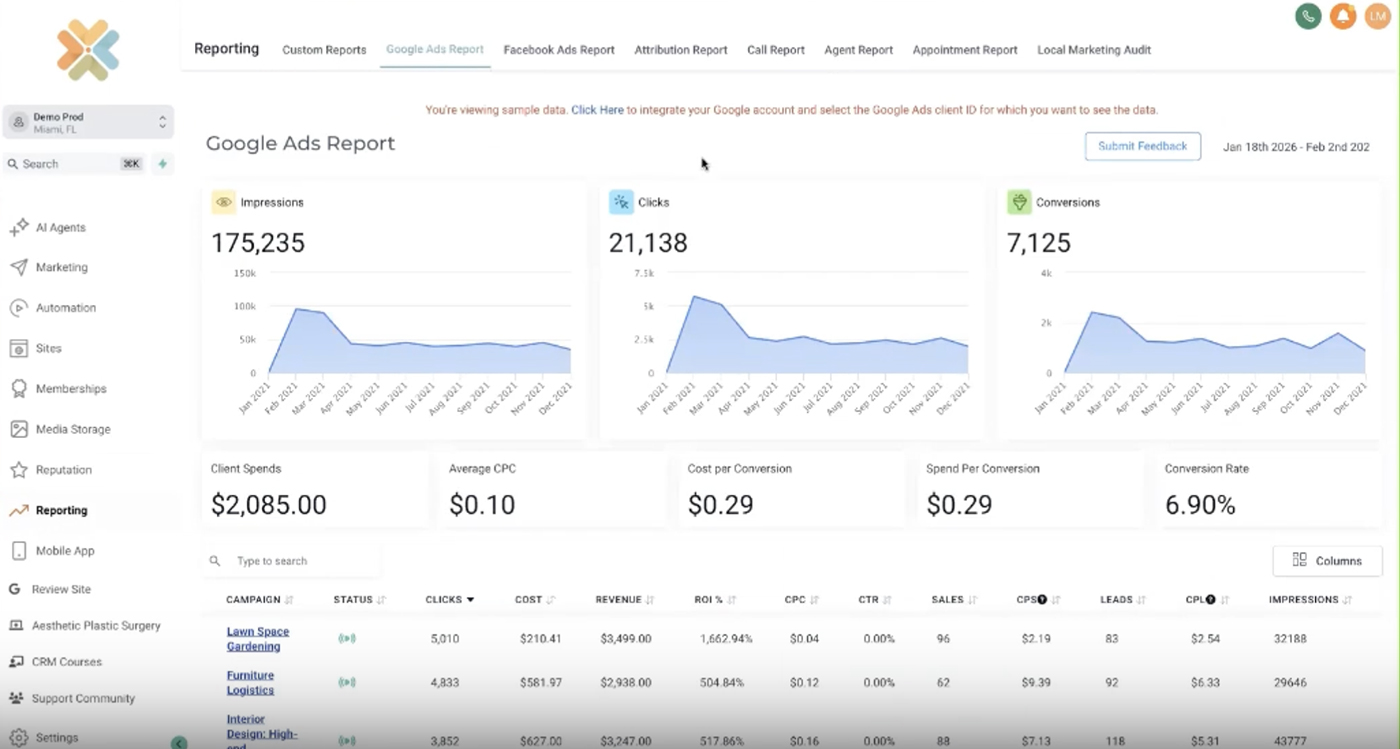Click the lightning bolt quick actions icon
Image resolution: width=1400 pixels, height=749 pixels.
163,164
